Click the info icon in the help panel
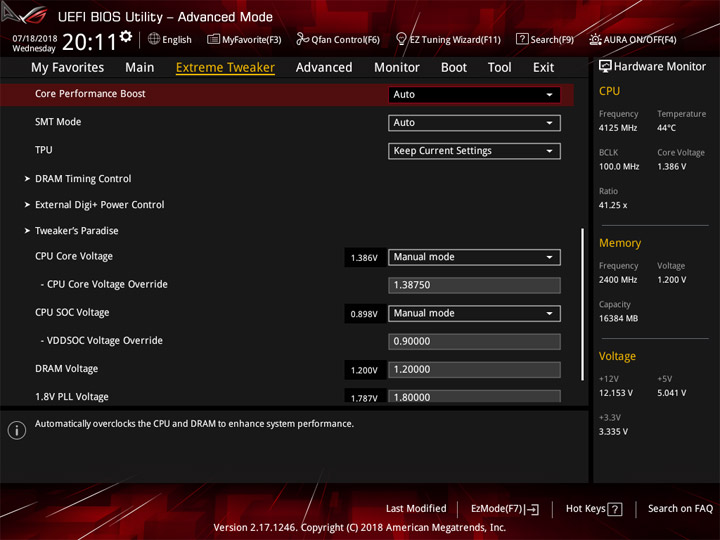Image resolution: width=720 pixels, height=540 pixels. click(x=17, y=430)
